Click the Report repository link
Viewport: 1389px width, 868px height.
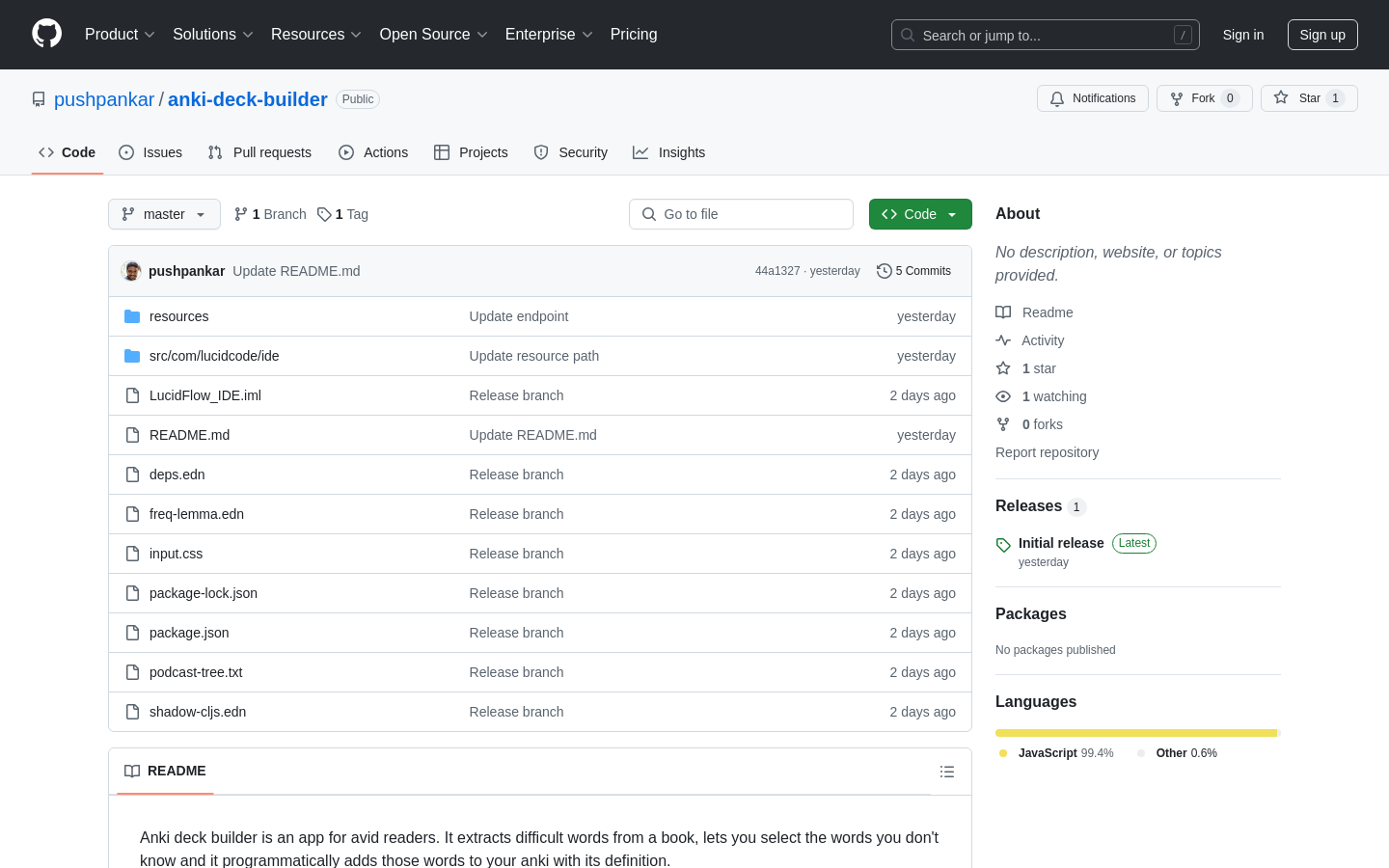pos(1047,452)
